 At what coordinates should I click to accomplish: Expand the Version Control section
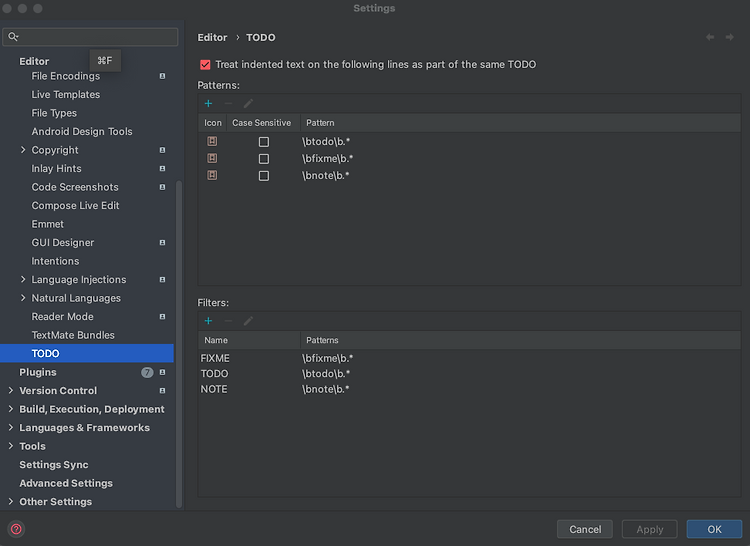[x=11, y=391]
